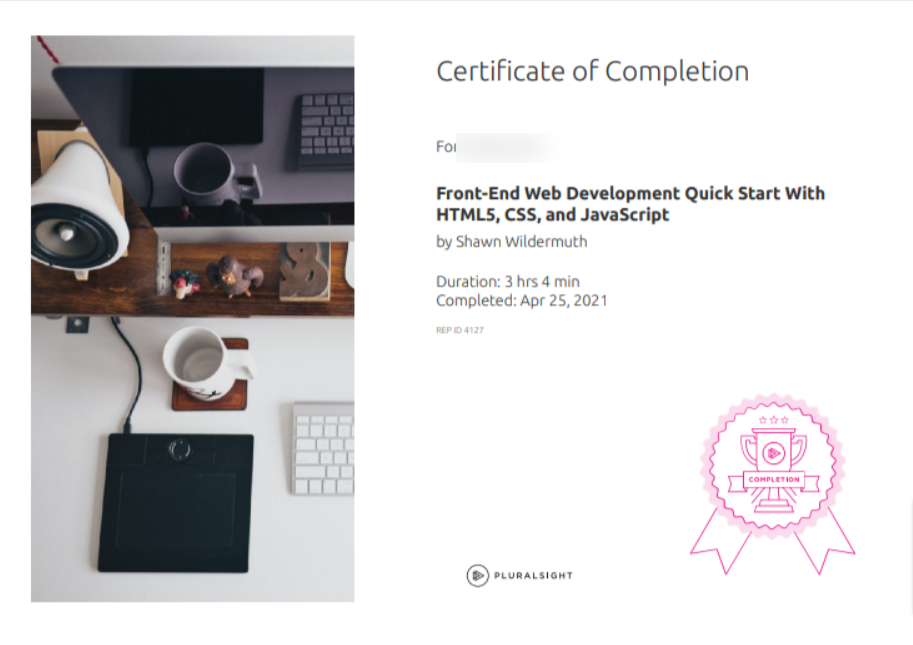Click the 'PLURALSIGHT' wordmark text
Image resolution: width=913 pixels, height=645 pixels.
tap(533, 576)
